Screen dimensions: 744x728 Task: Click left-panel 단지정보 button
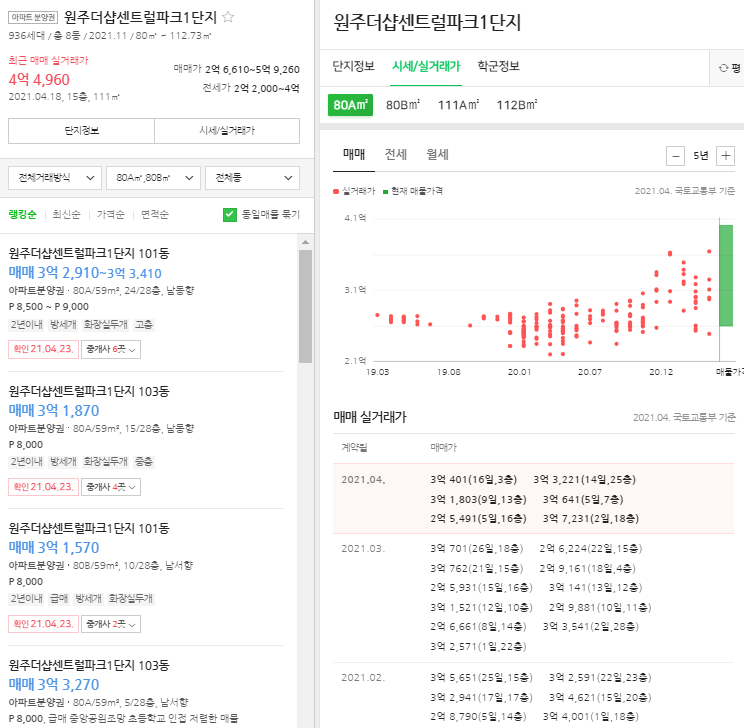click(x=82, y=131)
